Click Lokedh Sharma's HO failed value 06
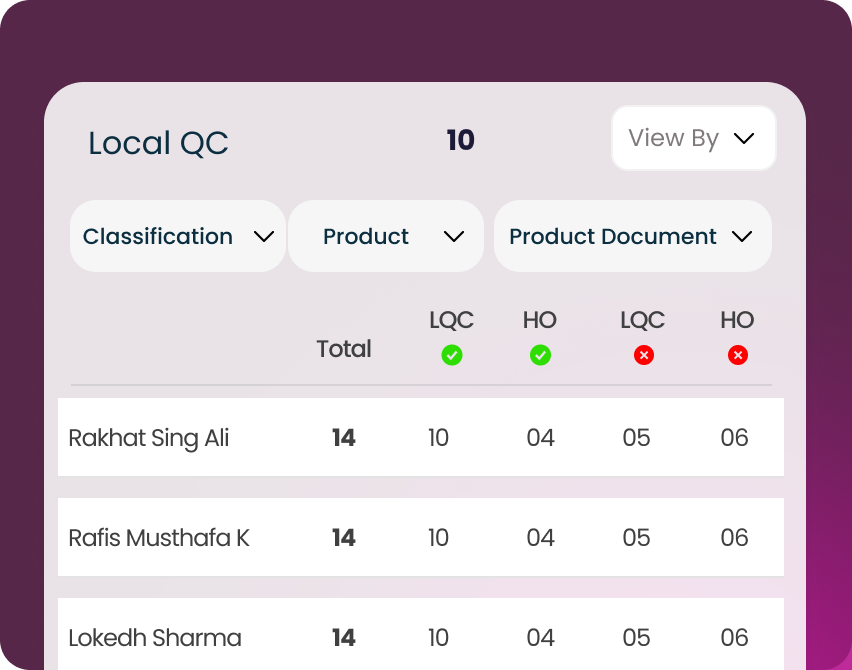 [x=734, y=637]
